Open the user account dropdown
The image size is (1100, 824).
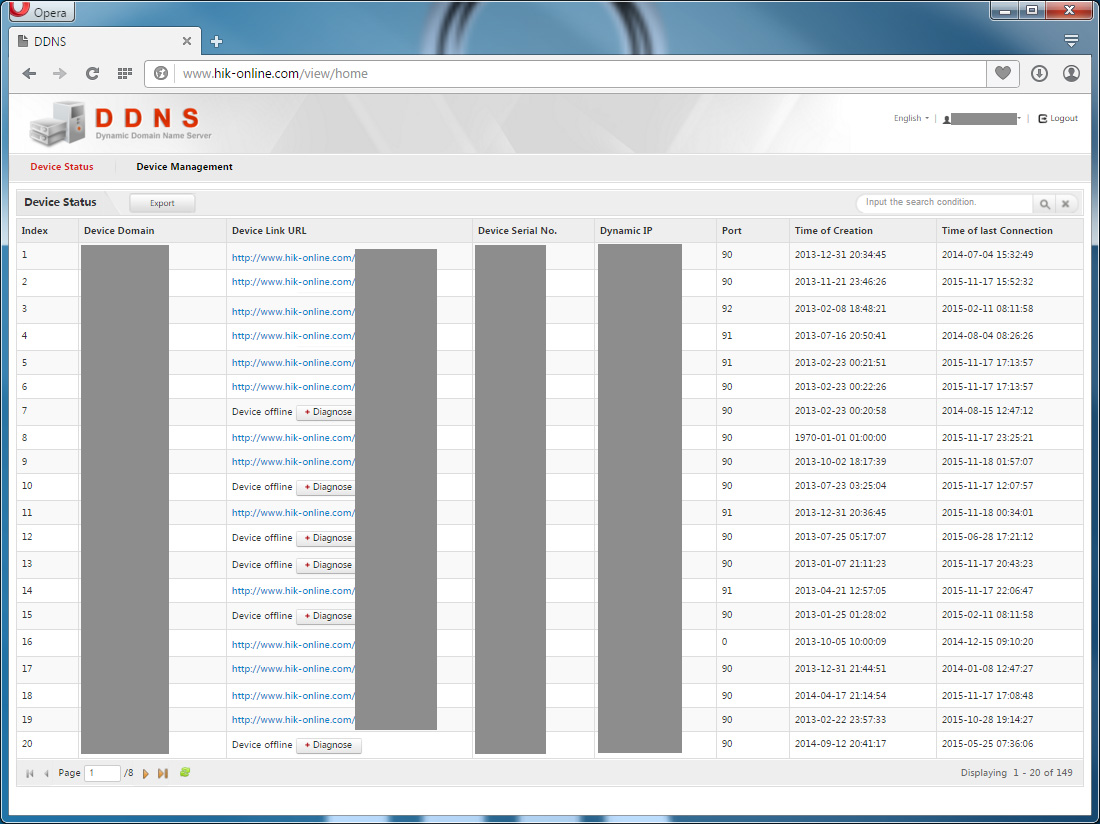click(981, 119)
